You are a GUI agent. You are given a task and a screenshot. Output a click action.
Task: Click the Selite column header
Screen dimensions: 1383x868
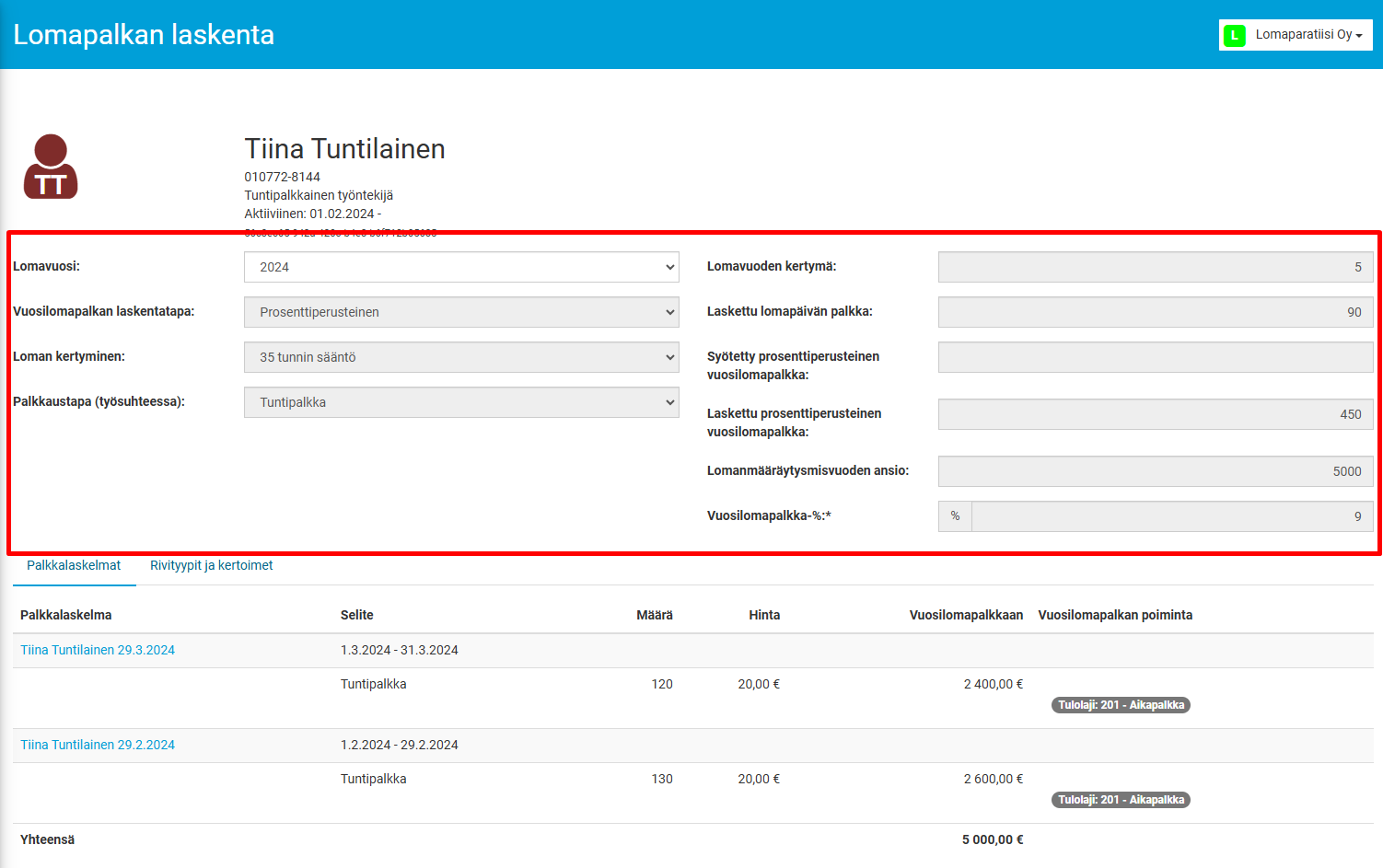[357, 615]
